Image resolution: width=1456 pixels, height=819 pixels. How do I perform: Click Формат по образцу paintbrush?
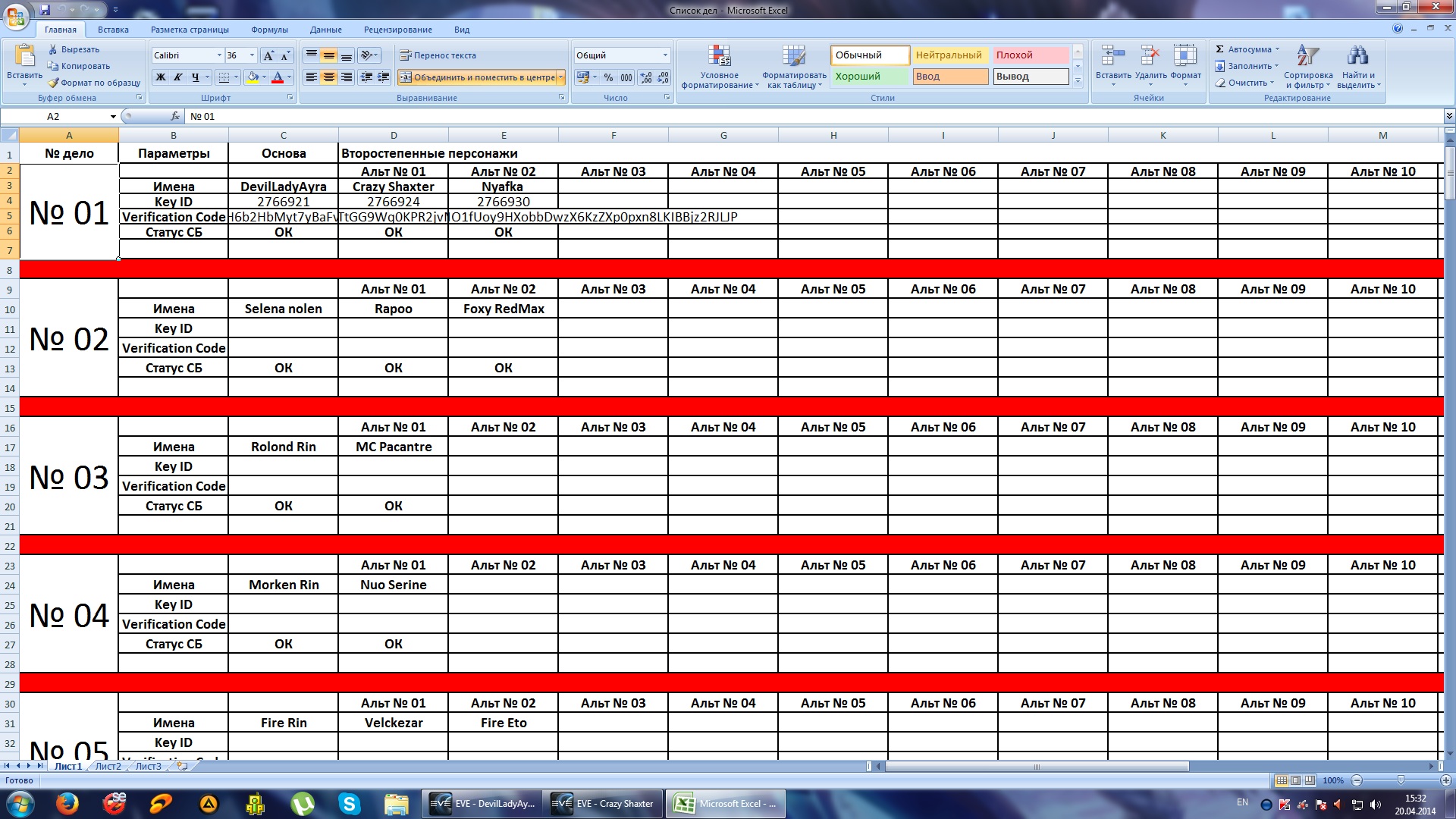53,83
